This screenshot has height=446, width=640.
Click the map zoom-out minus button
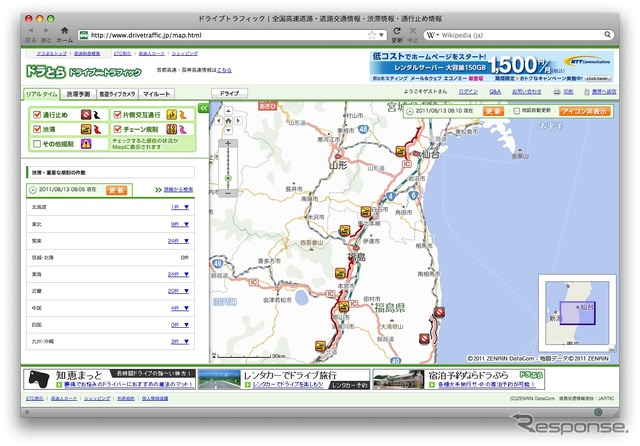[228, 192]
